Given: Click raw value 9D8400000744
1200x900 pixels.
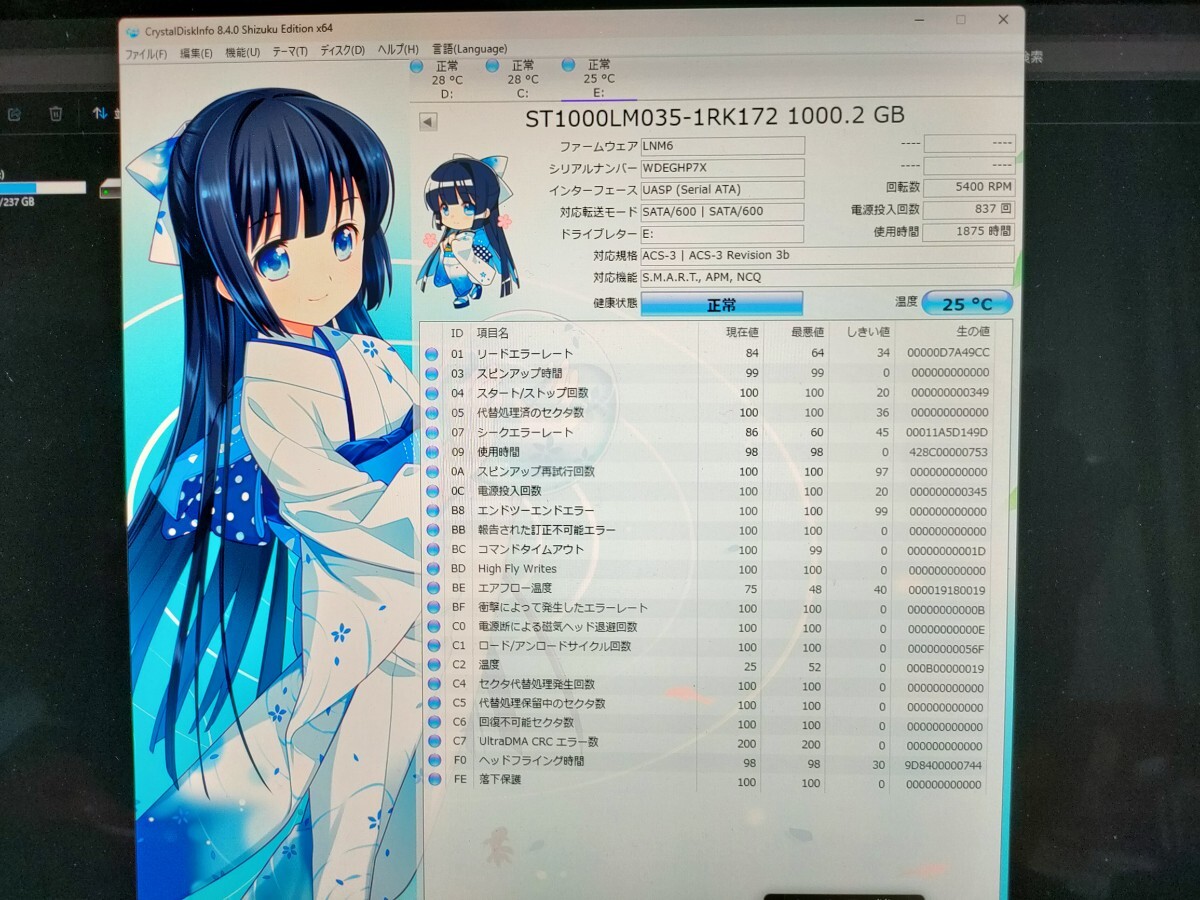Looking at the screenshot, I should pyautogui.click(x=945, y=765).
